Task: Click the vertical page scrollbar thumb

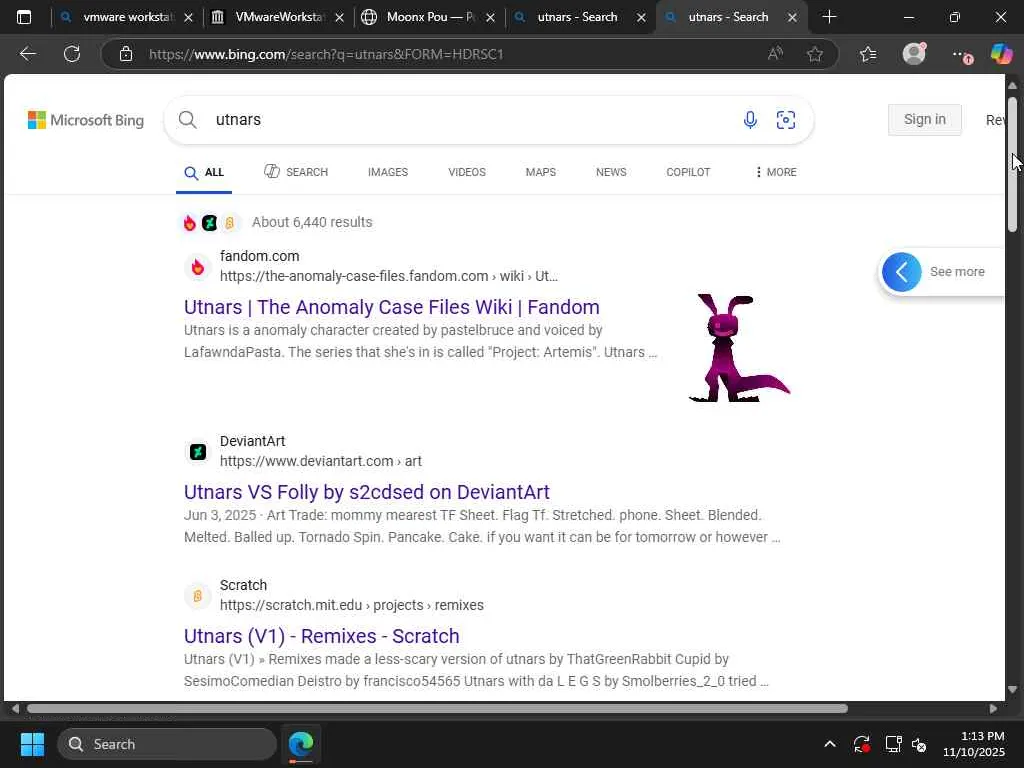Action: (x=1012, y=165)
